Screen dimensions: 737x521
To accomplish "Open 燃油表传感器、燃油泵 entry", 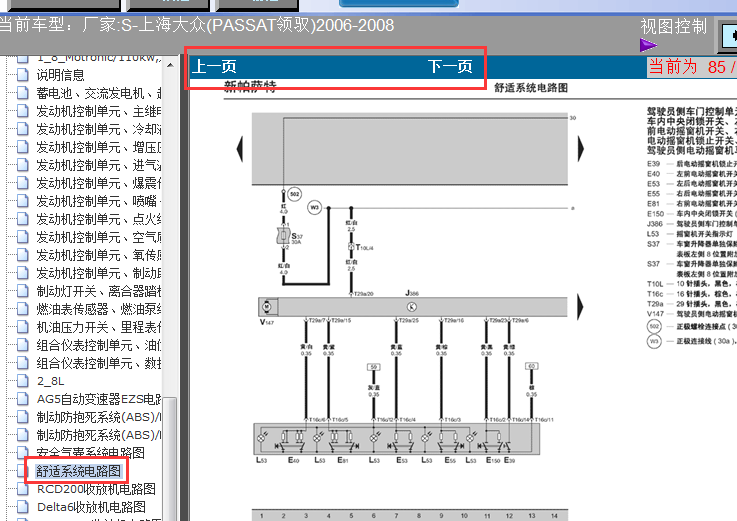I will tap(99, 309).
